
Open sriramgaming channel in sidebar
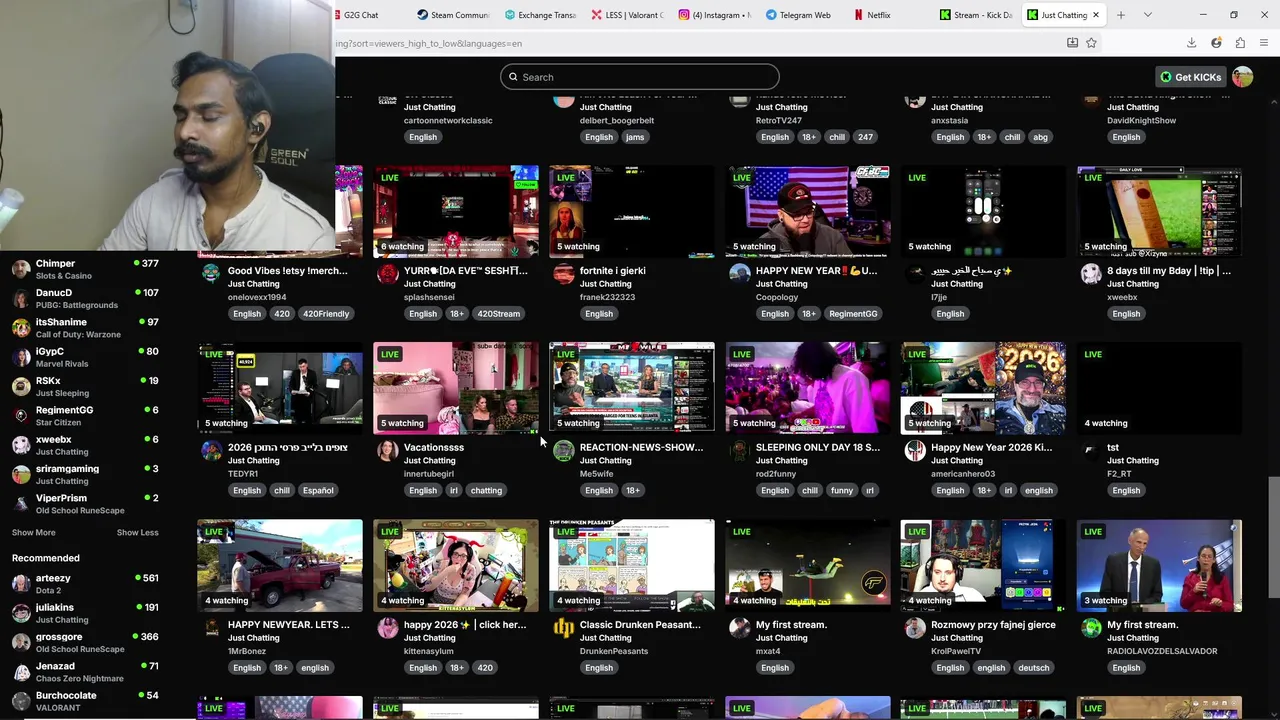click(x=85, y=474)
